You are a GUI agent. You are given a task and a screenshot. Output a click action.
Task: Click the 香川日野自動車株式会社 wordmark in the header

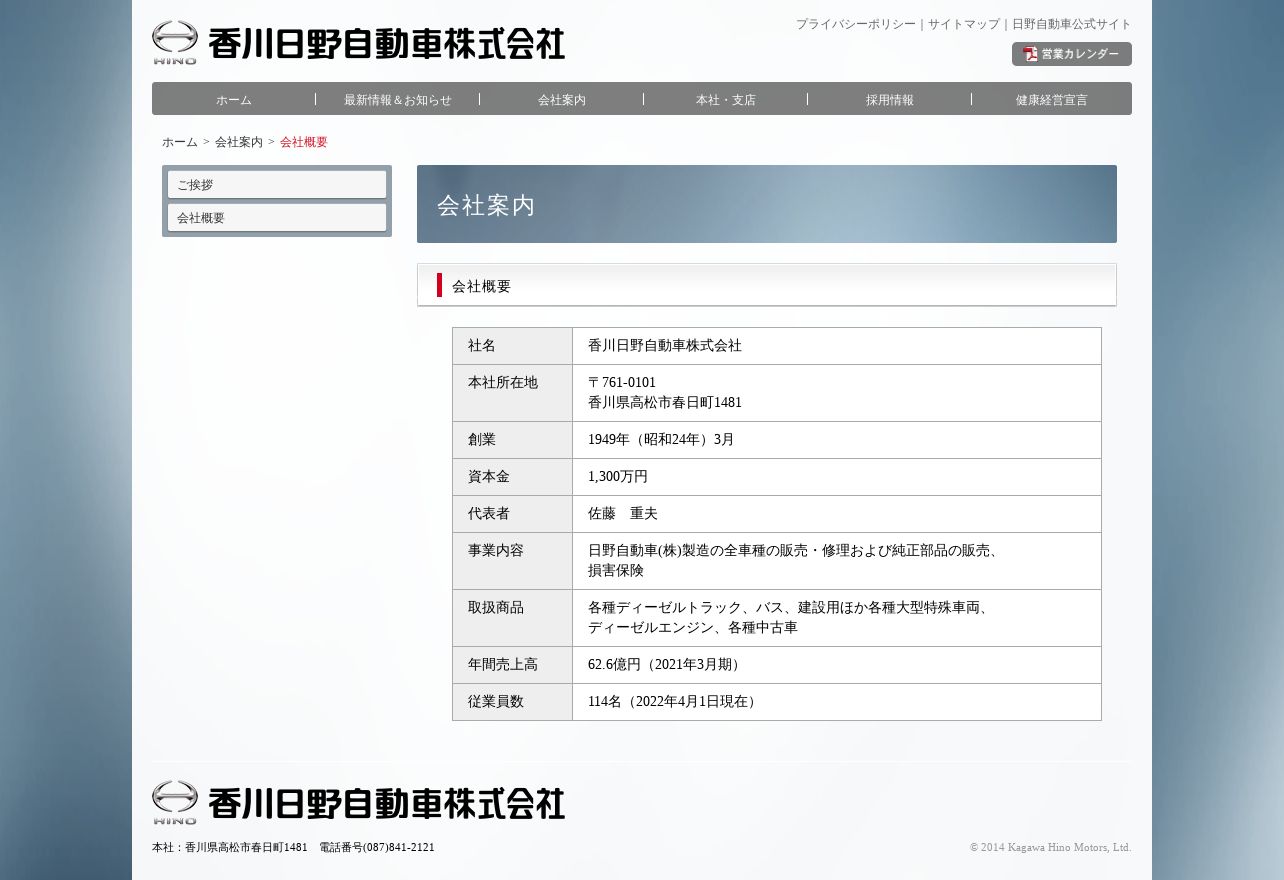[x=387, y=44]
